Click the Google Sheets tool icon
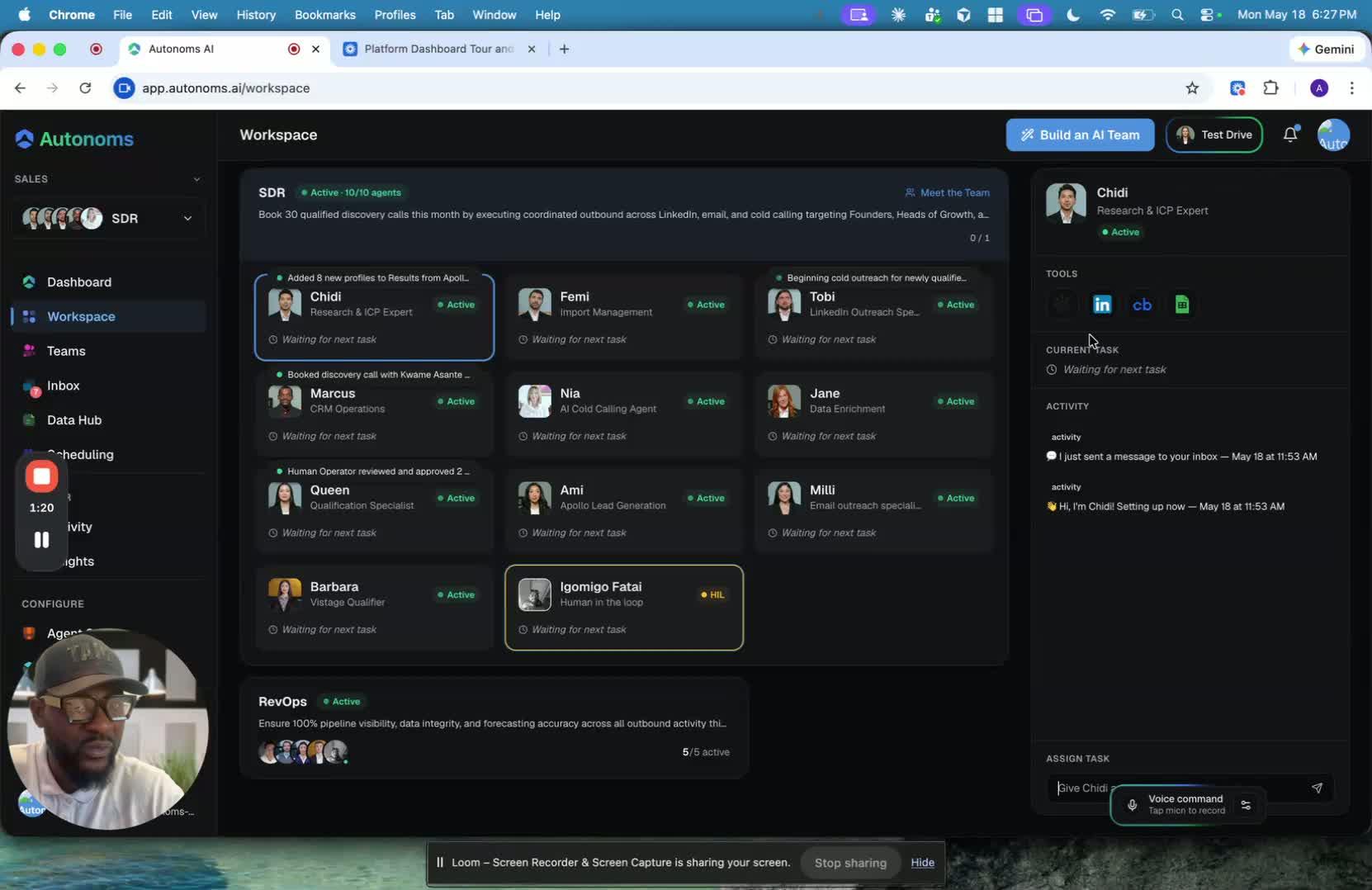Screen dimensions: 1372x890 pyautogui.click(x=1182, y=305)
